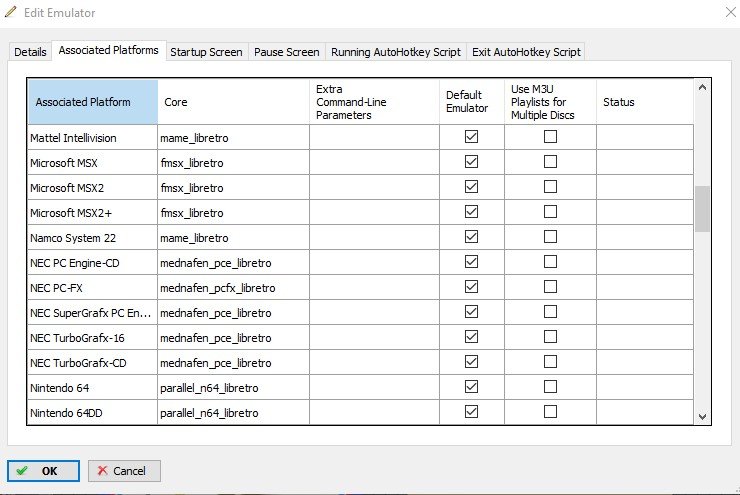Open the Running AutoHotkey Script tab
The width and height of the screenshot is (740, 495).
click(395, 52)
